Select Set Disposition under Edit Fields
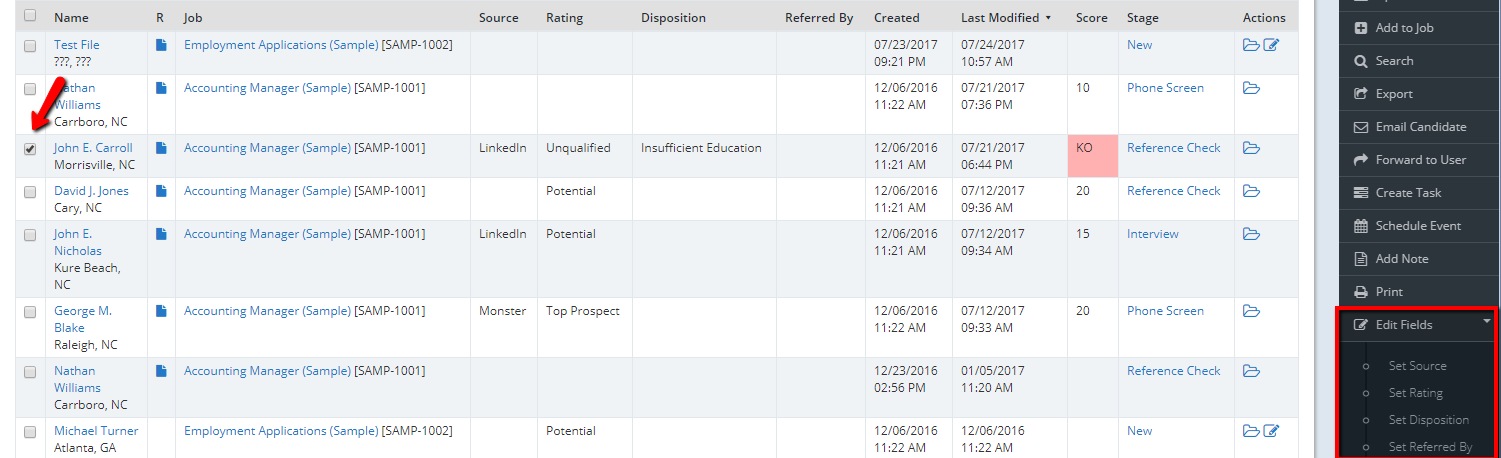Viewport: 1501px width, 458px height. pos(1428,420)
